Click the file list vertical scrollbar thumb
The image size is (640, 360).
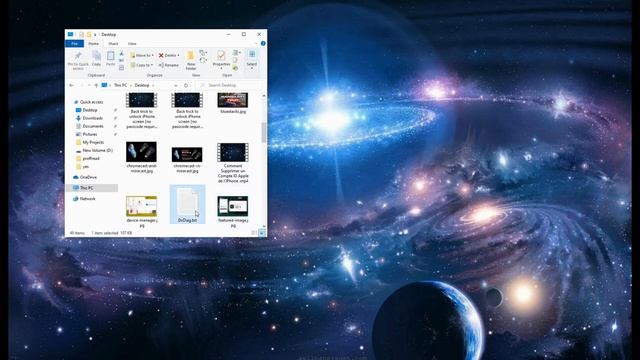(x=264, y=133)
